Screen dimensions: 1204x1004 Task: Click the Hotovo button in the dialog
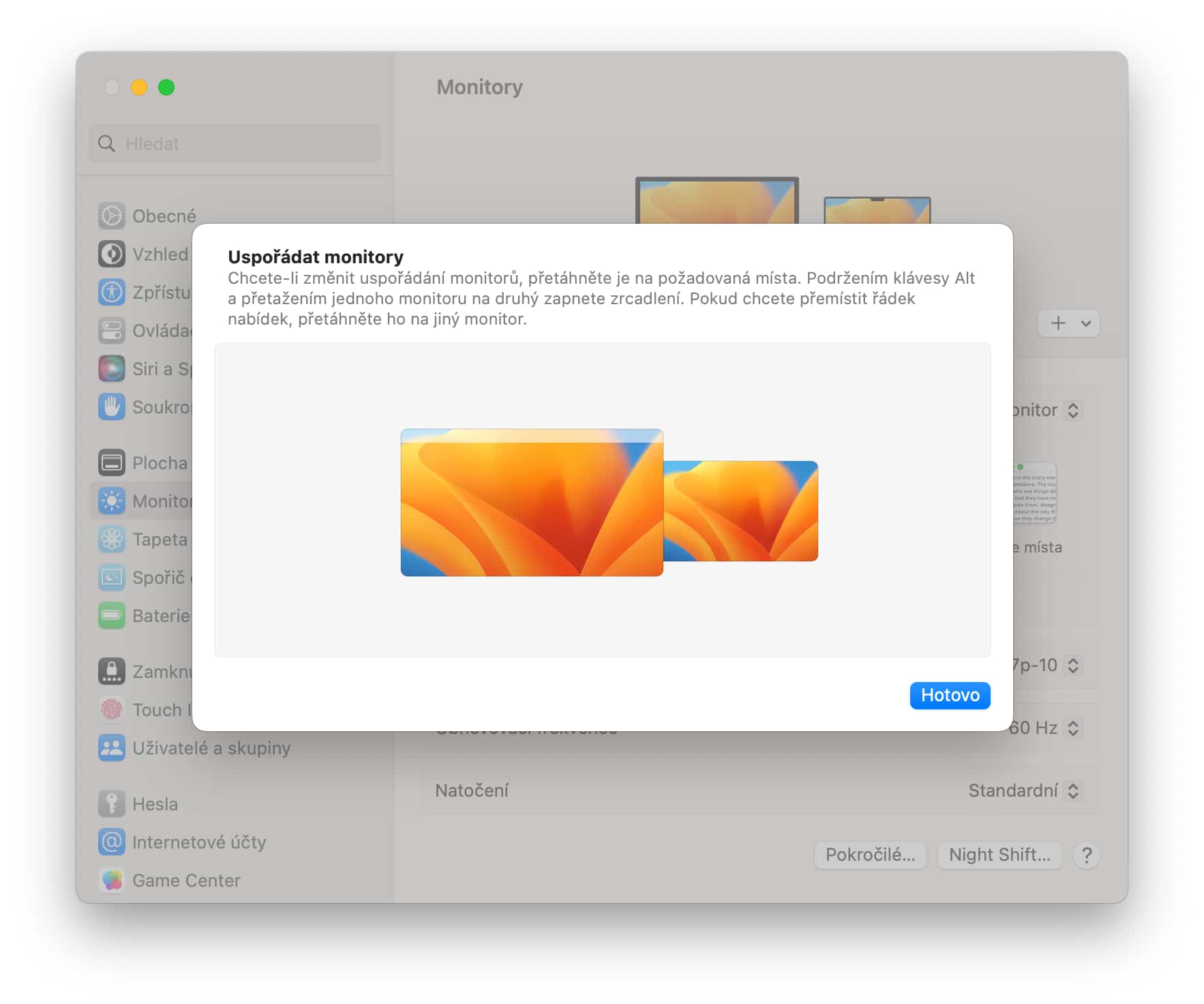tap(949, 695)
